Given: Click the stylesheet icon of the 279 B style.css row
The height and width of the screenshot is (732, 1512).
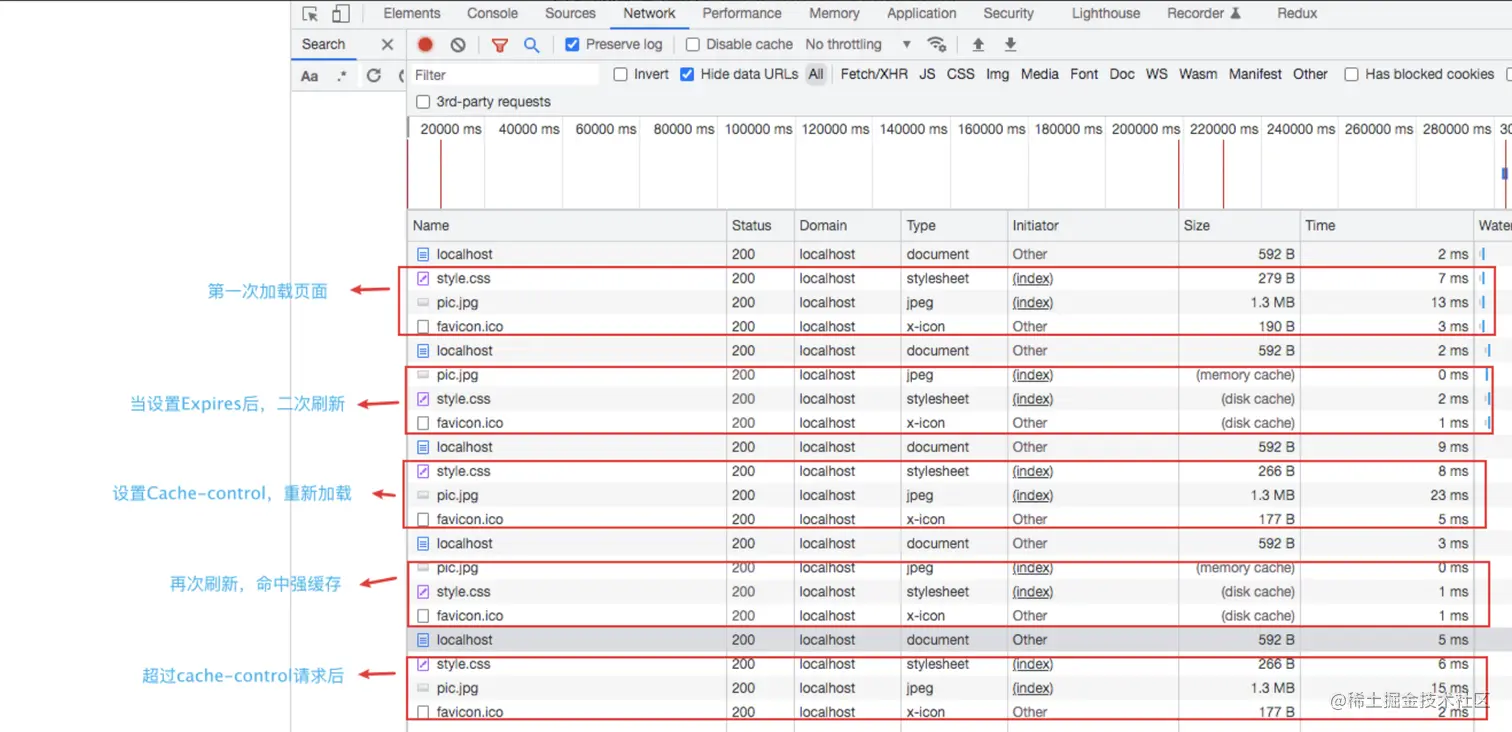Looking at the screenshot, I should [x=423, y=279].
